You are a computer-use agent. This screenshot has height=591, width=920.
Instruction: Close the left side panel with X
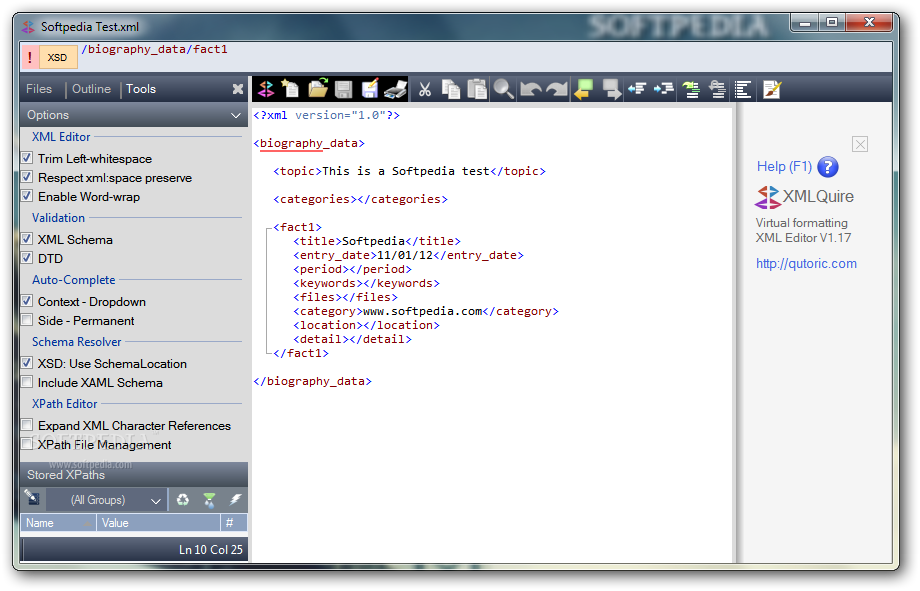[238, 89]
